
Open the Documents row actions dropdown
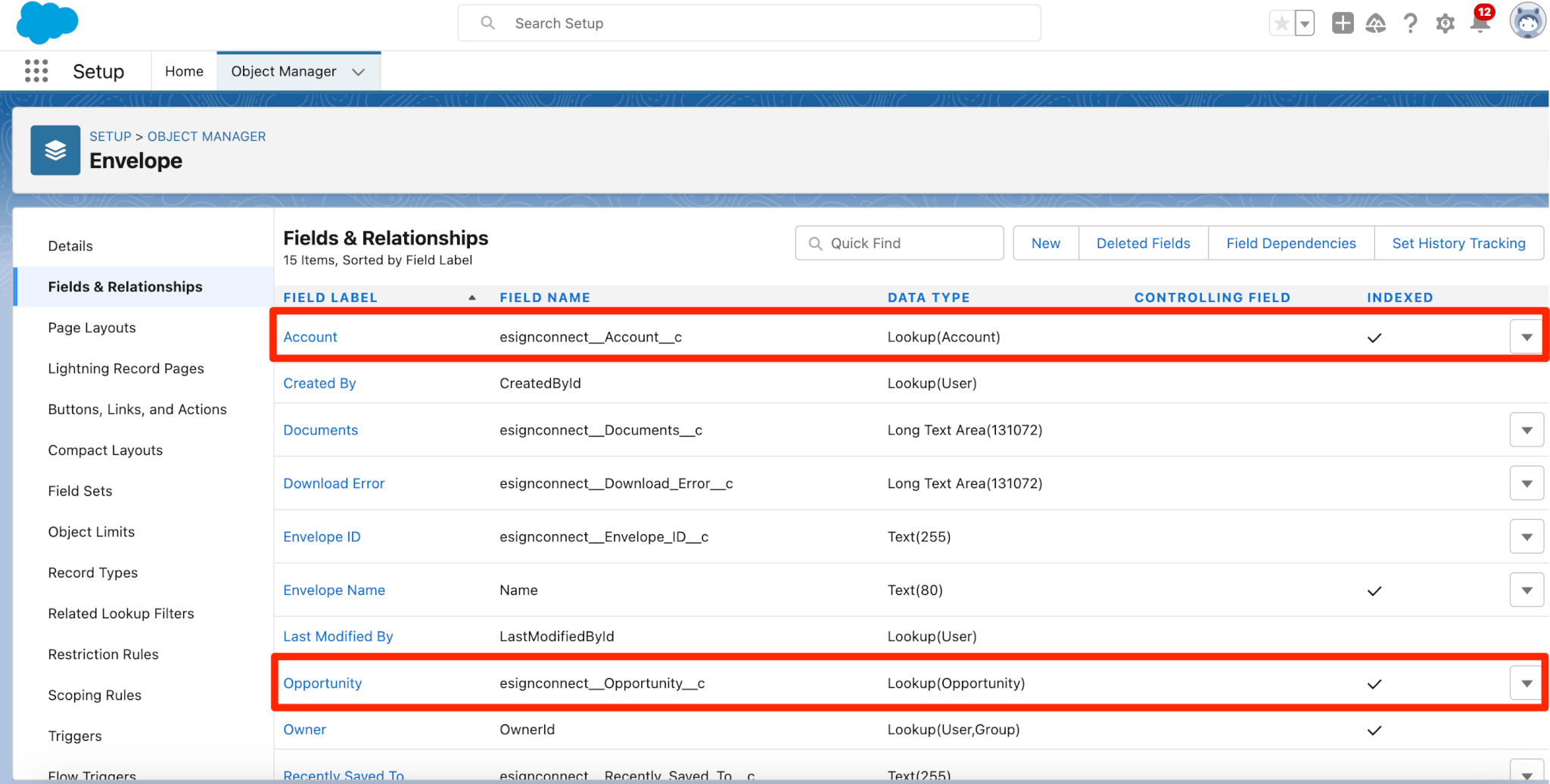1527,430
